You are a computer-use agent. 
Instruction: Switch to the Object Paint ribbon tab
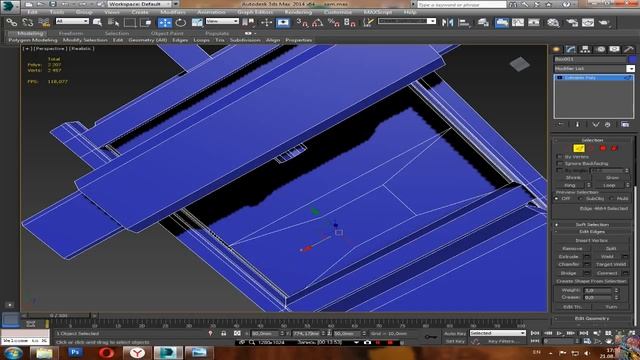[167, 33]
